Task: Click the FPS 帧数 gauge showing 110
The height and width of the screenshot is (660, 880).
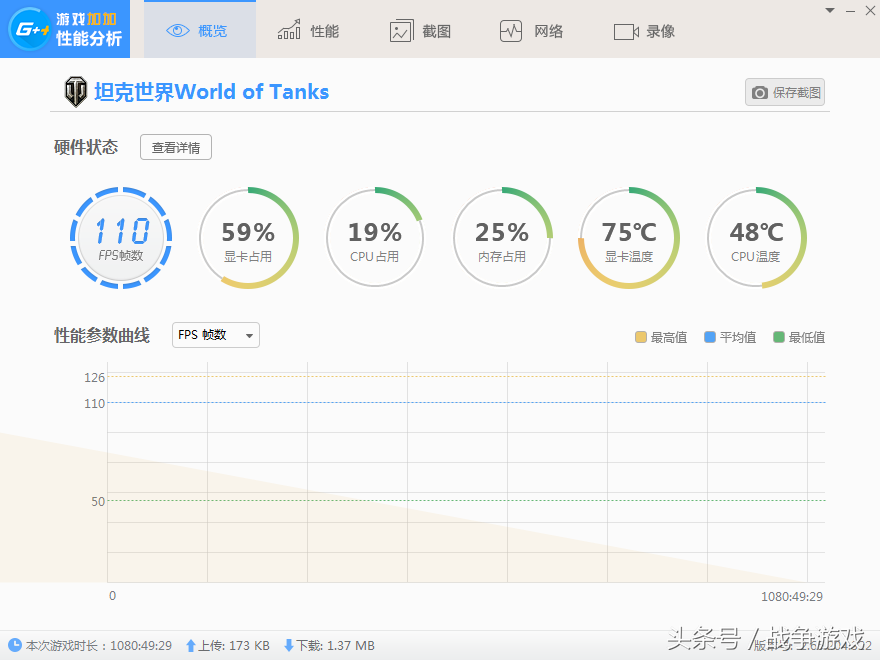Action: [121, 238]
